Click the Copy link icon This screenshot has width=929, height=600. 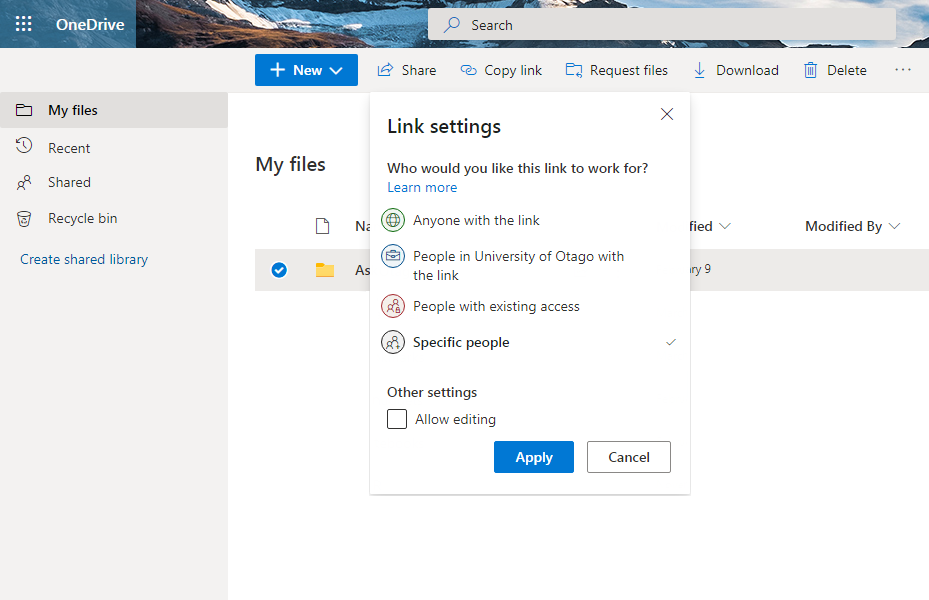click(468, 70)
